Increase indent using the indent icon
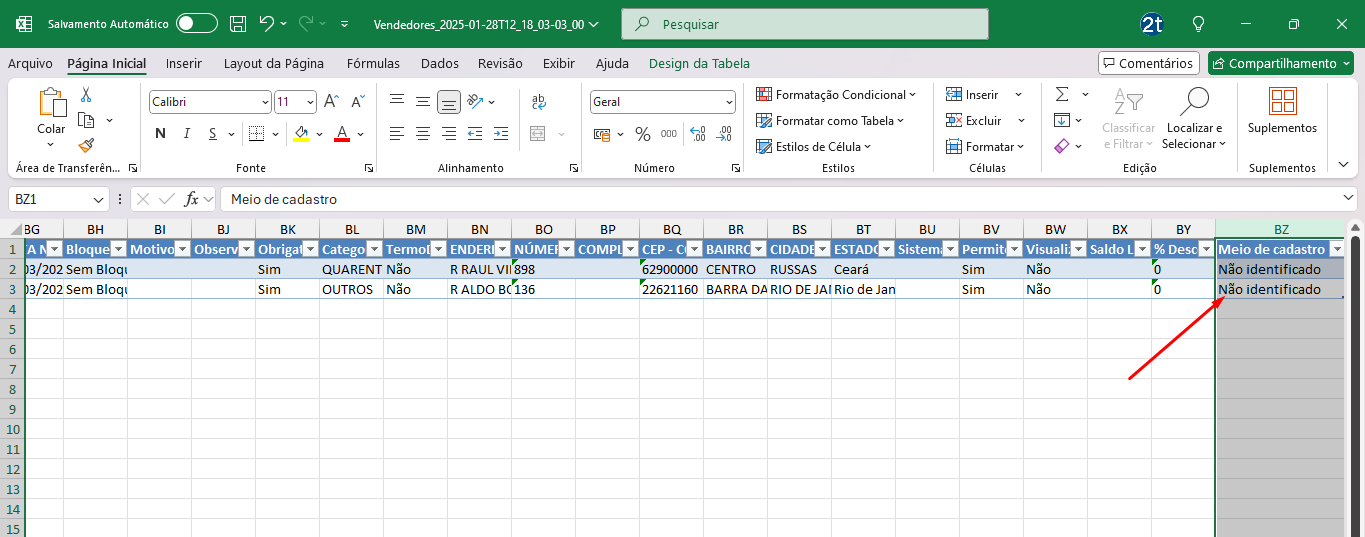Image resolution: width=1365 pixels, height=537 pixels. [501, 134]
